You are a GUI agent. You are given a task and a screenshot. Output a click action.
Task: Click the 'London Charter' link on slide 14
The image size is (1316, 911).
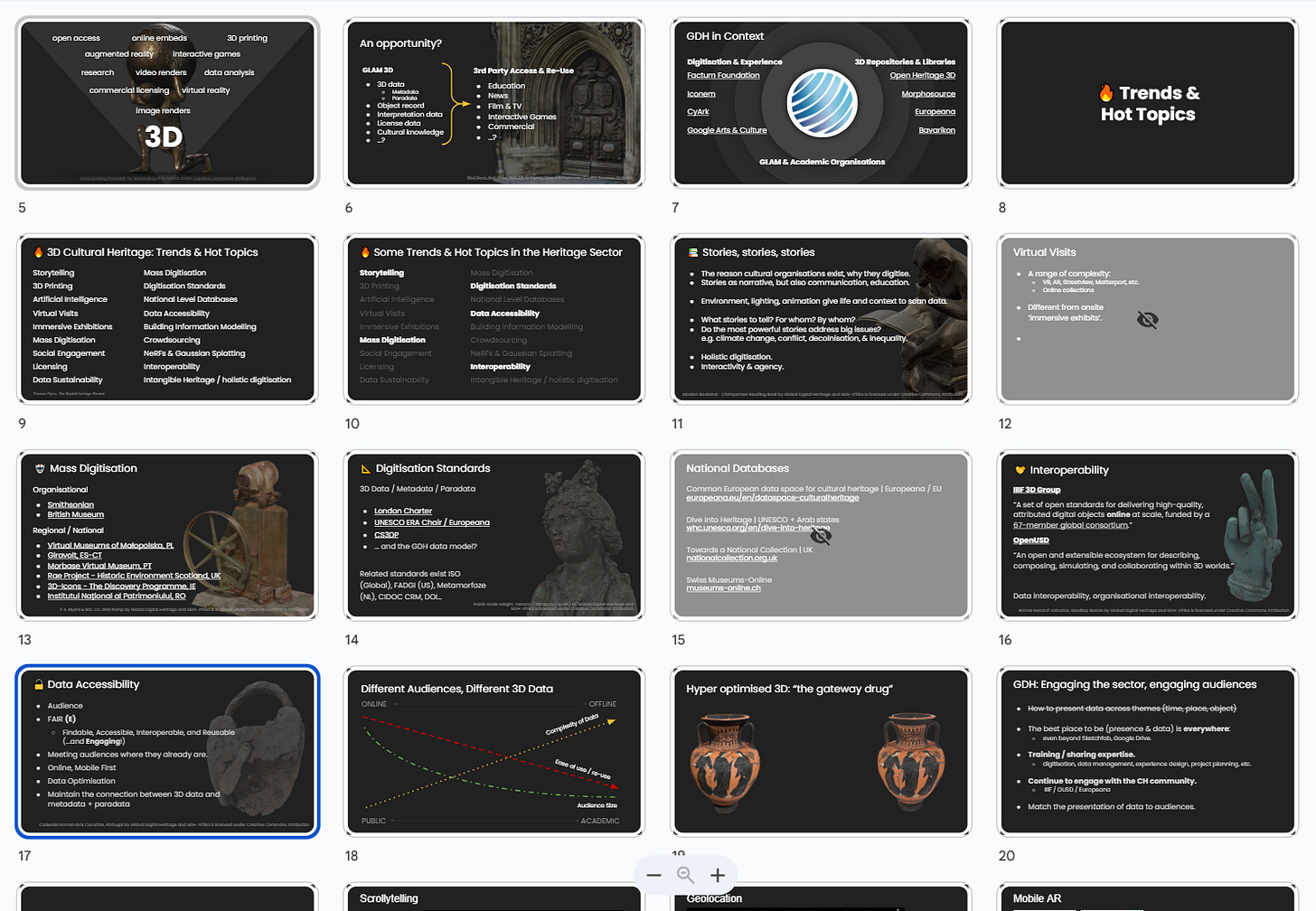[403, 512]
